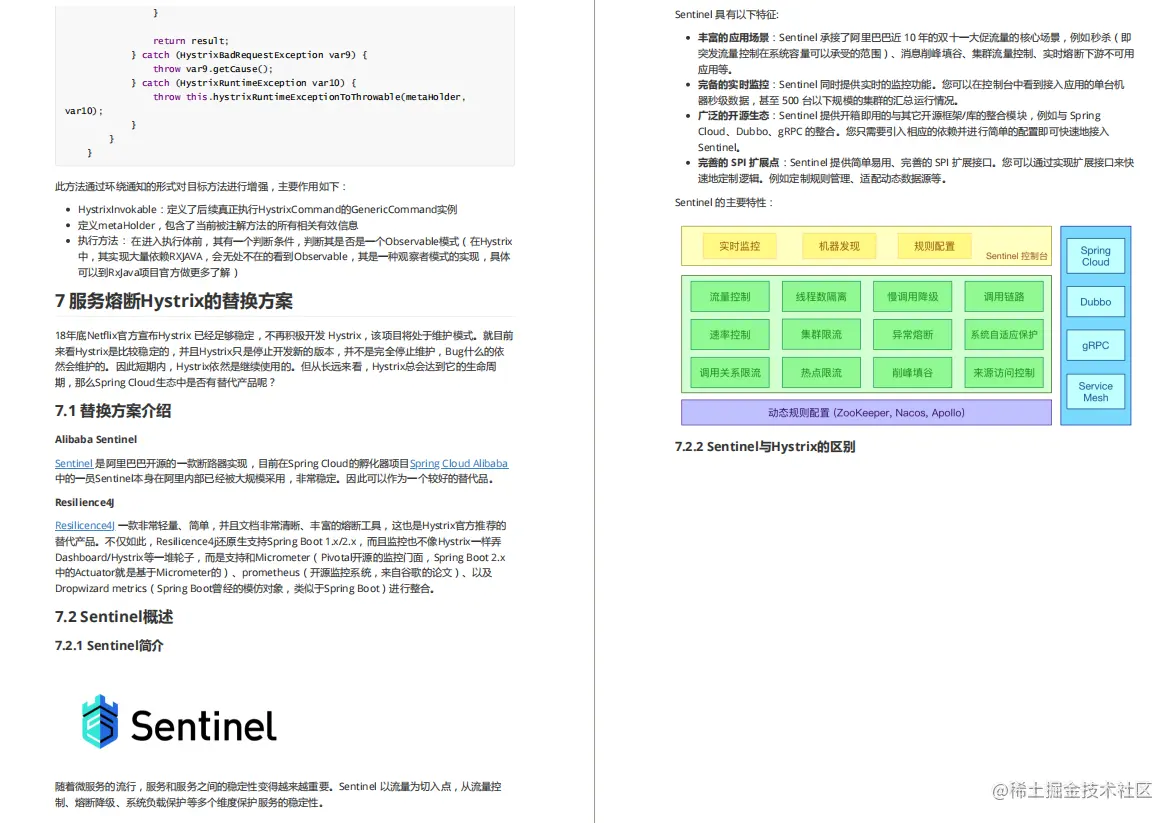Select the 流量控制 feature block

pyautogui.click(x=730, y=297)
